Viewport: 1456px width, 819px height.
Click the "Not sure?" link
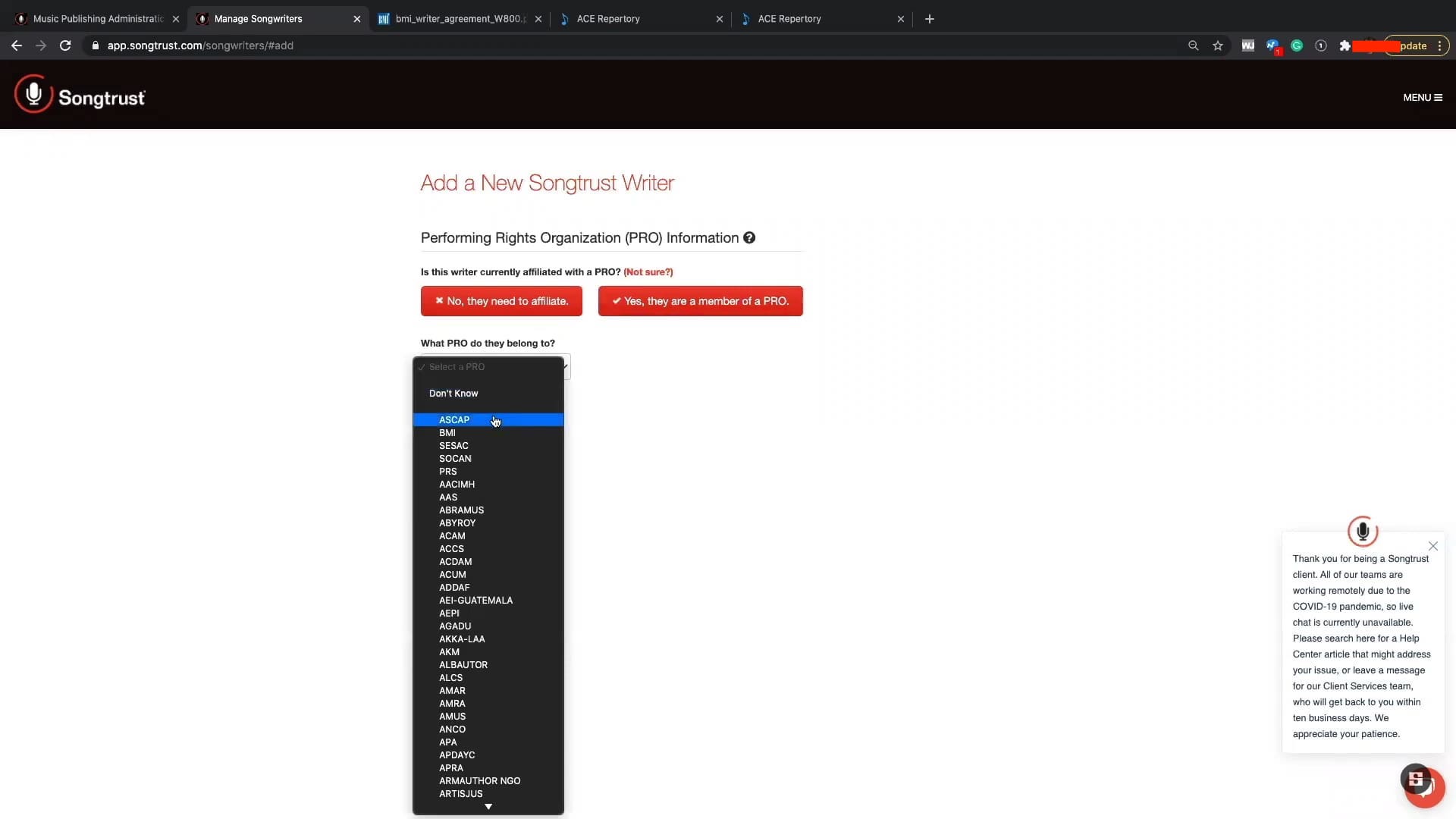648,272
